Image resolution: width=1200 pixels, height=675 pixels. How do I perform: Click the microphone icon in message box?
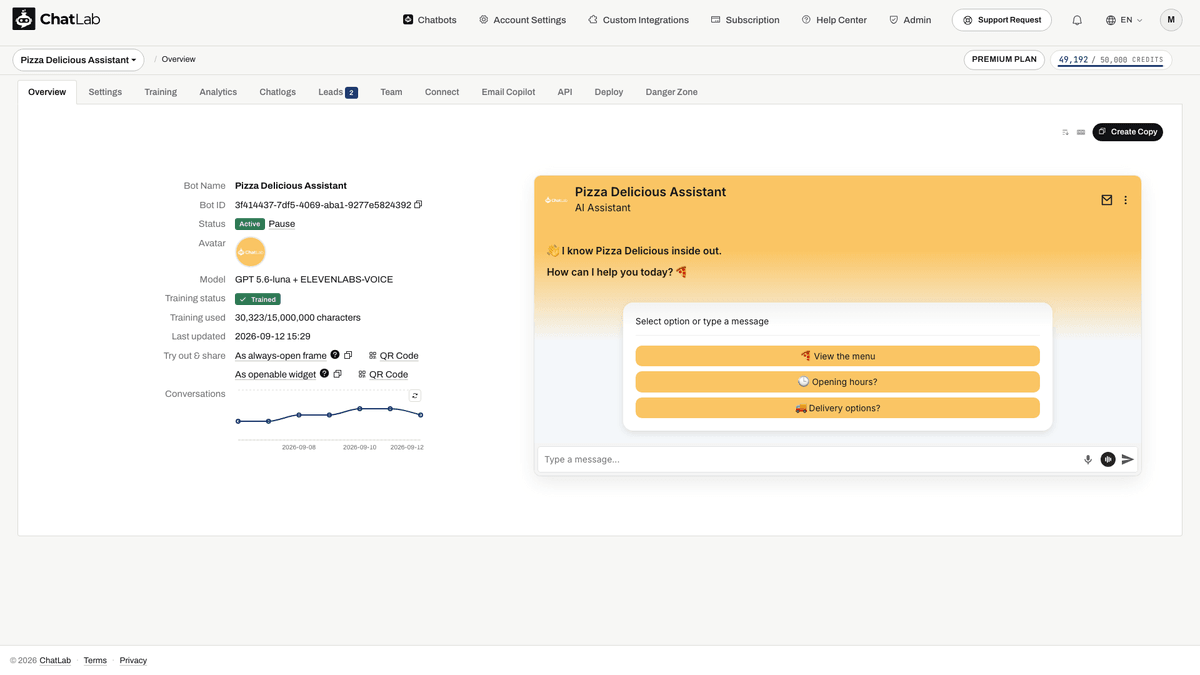point(1088,460)
